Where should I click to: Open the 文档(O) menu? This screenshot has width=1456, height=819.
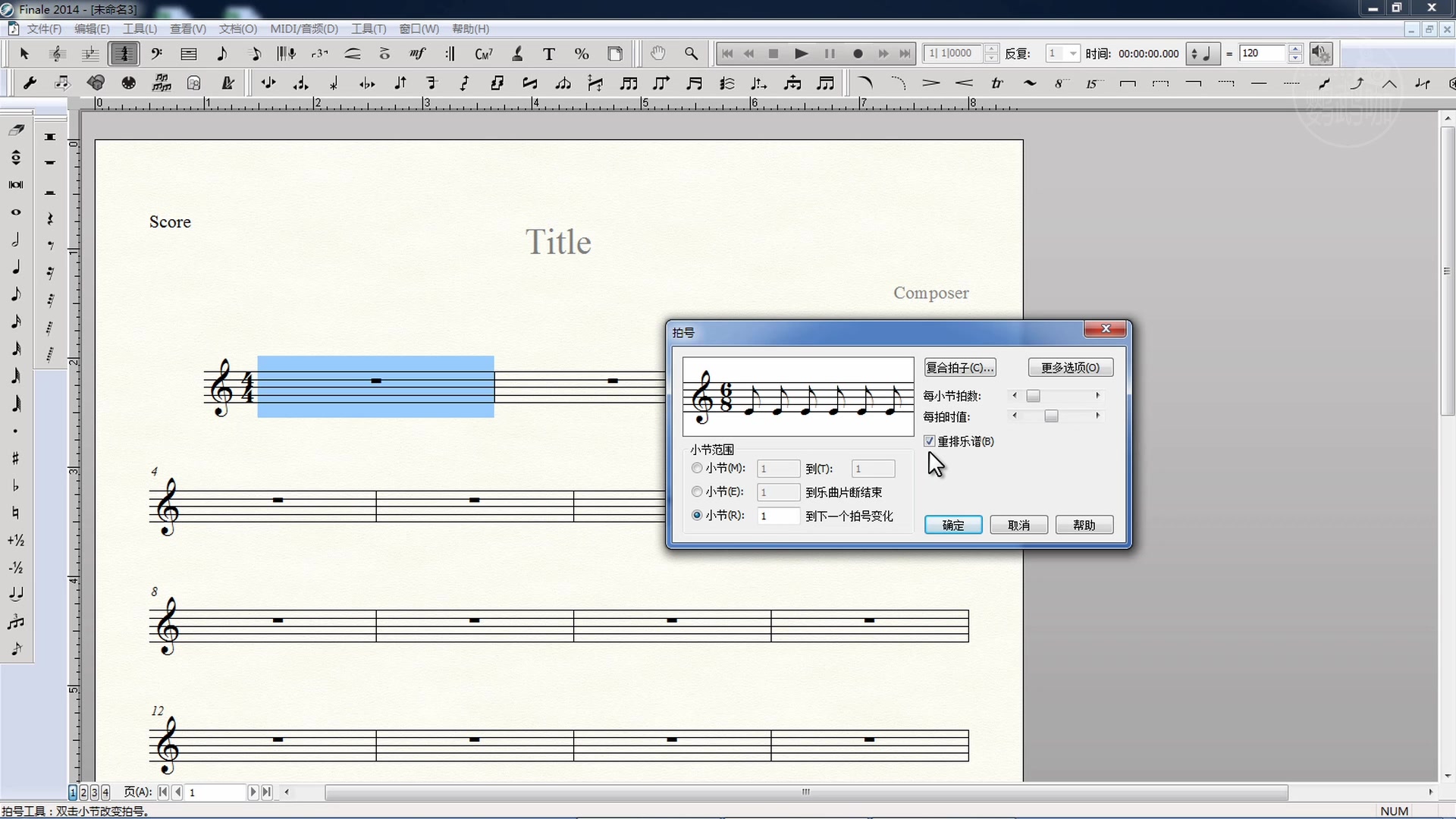(237, 29)
